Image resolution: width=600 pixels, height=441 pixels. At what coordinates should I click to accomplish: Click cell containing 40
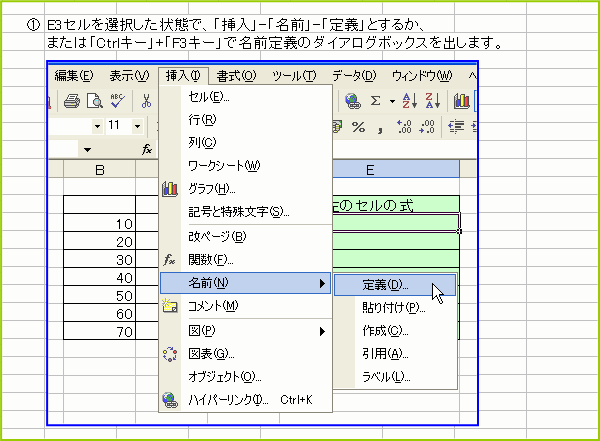[x=99, y=277]
